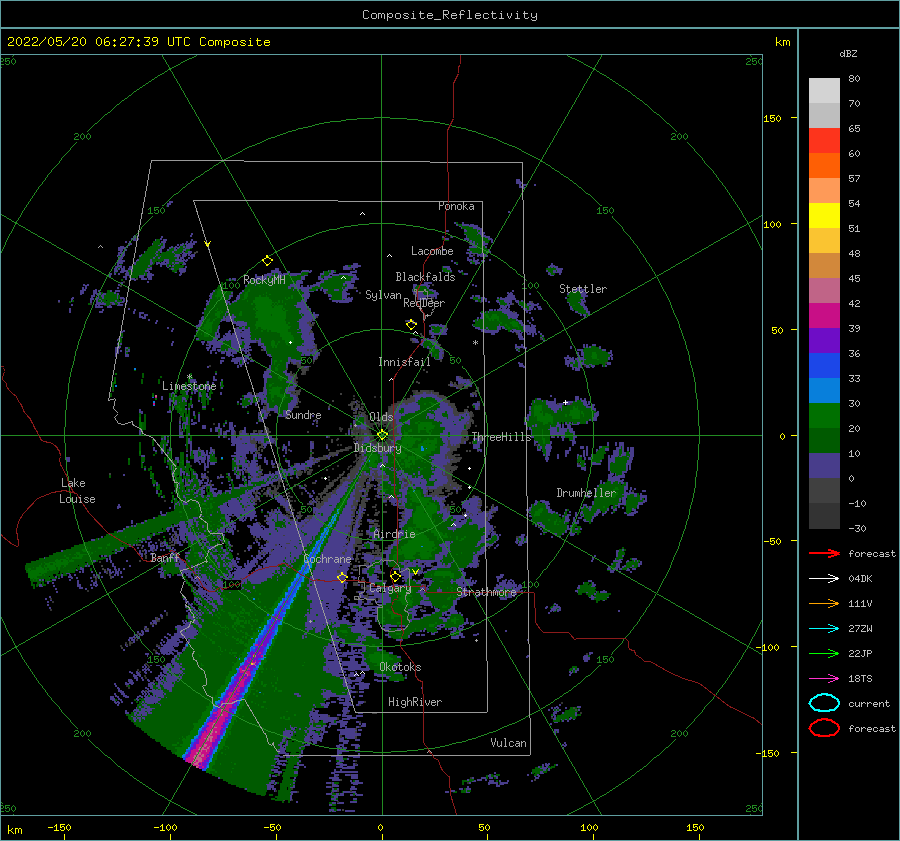Click the red forecast ellipse icon
This screenshot has height=841, width=900.
pos(824,728)
